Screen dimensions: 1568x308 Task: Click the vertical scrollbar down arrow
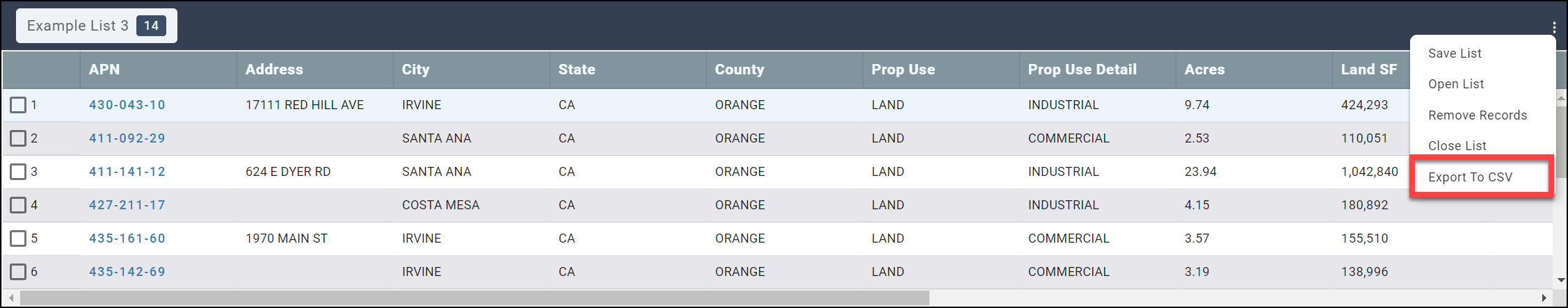(x=1561, y=280)
